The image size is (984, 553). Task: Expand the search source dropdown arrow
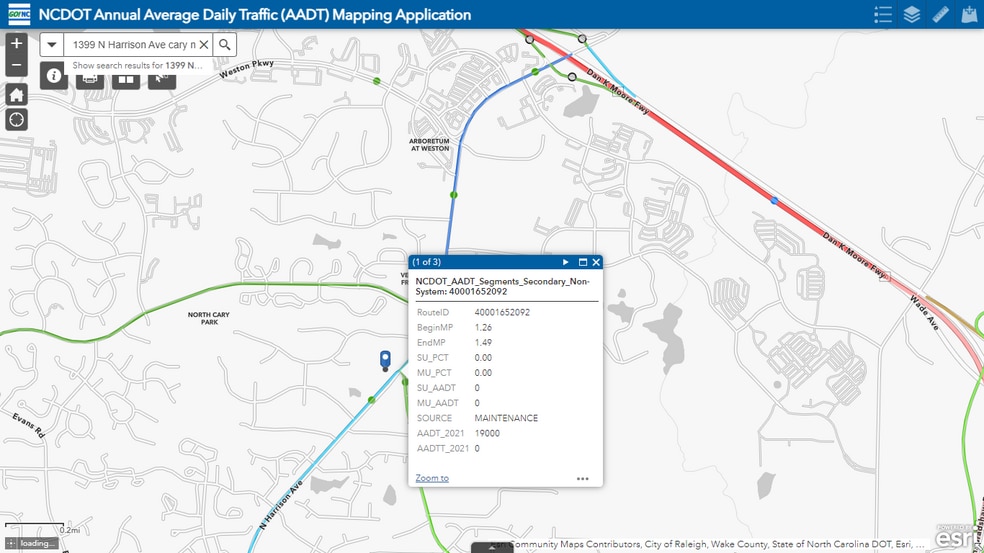pos(52,45)
